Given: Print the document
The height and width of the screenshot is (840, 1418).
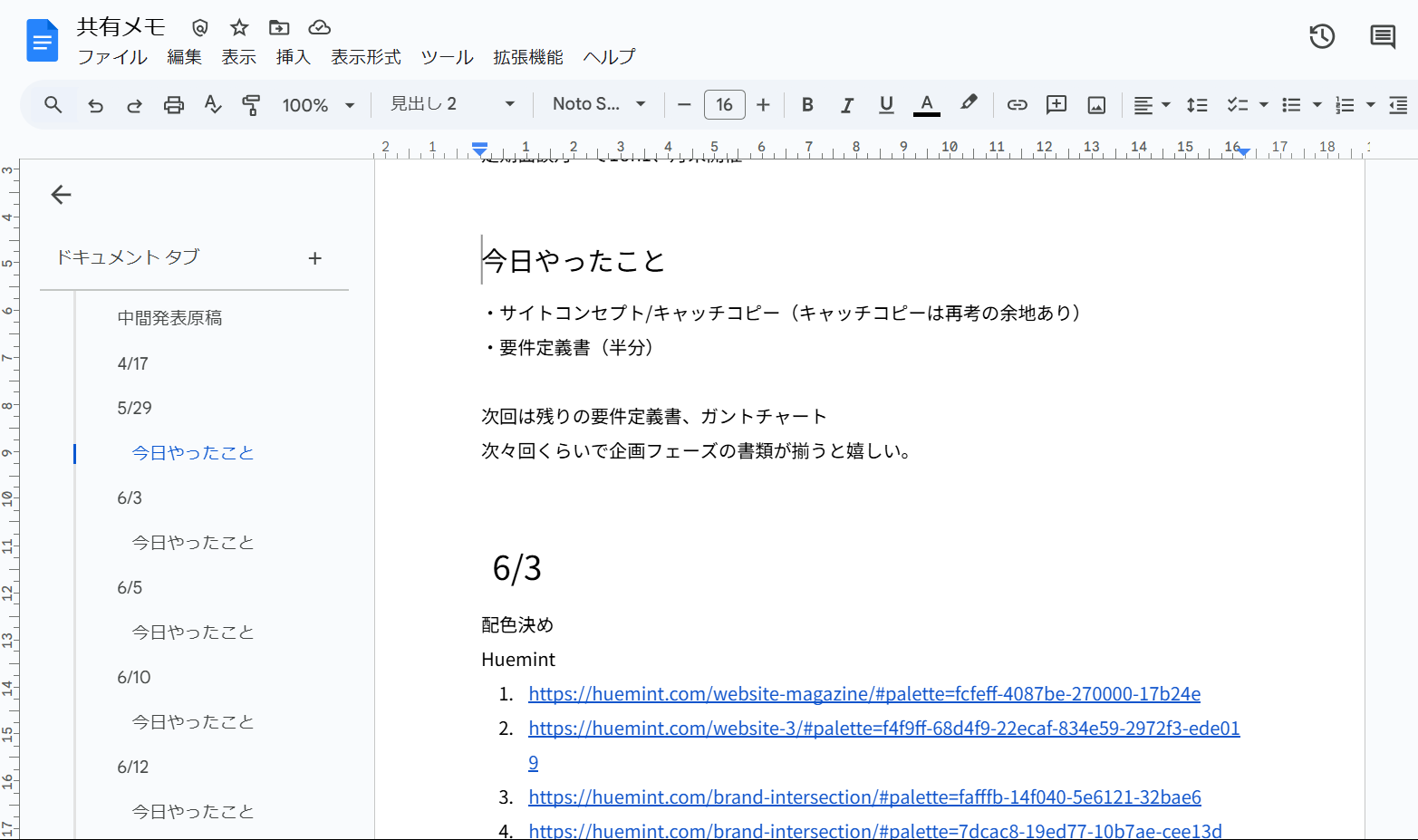Looking at the screenshot, I should (173, 105).
